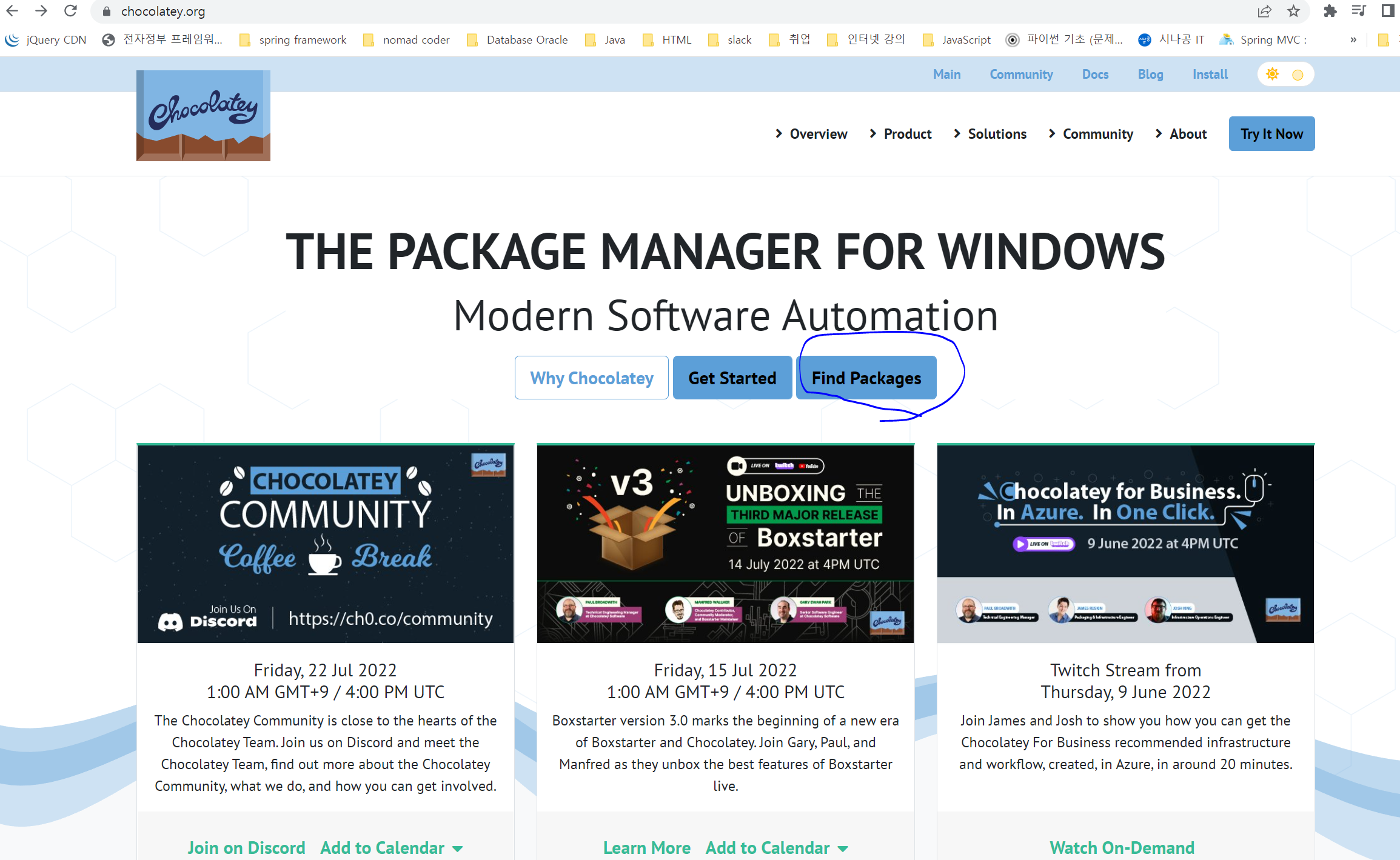
Task: Click the Chocolatey logo
Action: point(203,115)
